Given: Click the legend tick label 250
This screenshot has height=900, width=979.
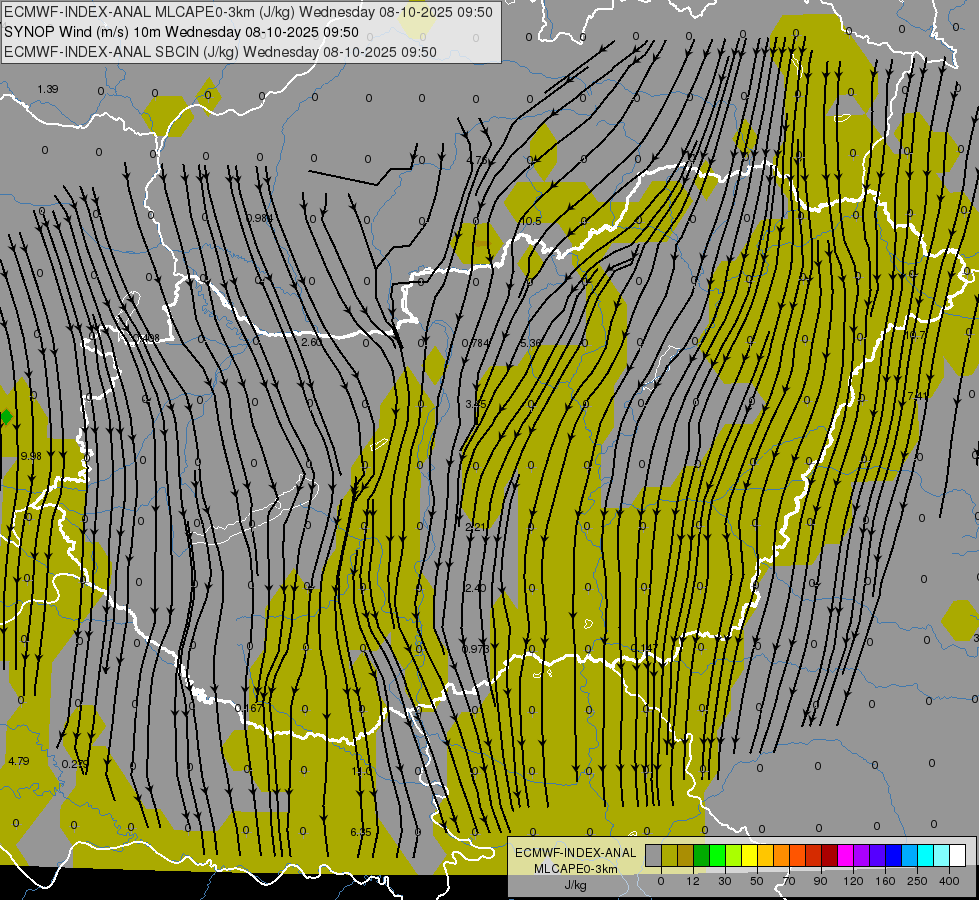Looking at the screenshot, I should coord(917,881).
